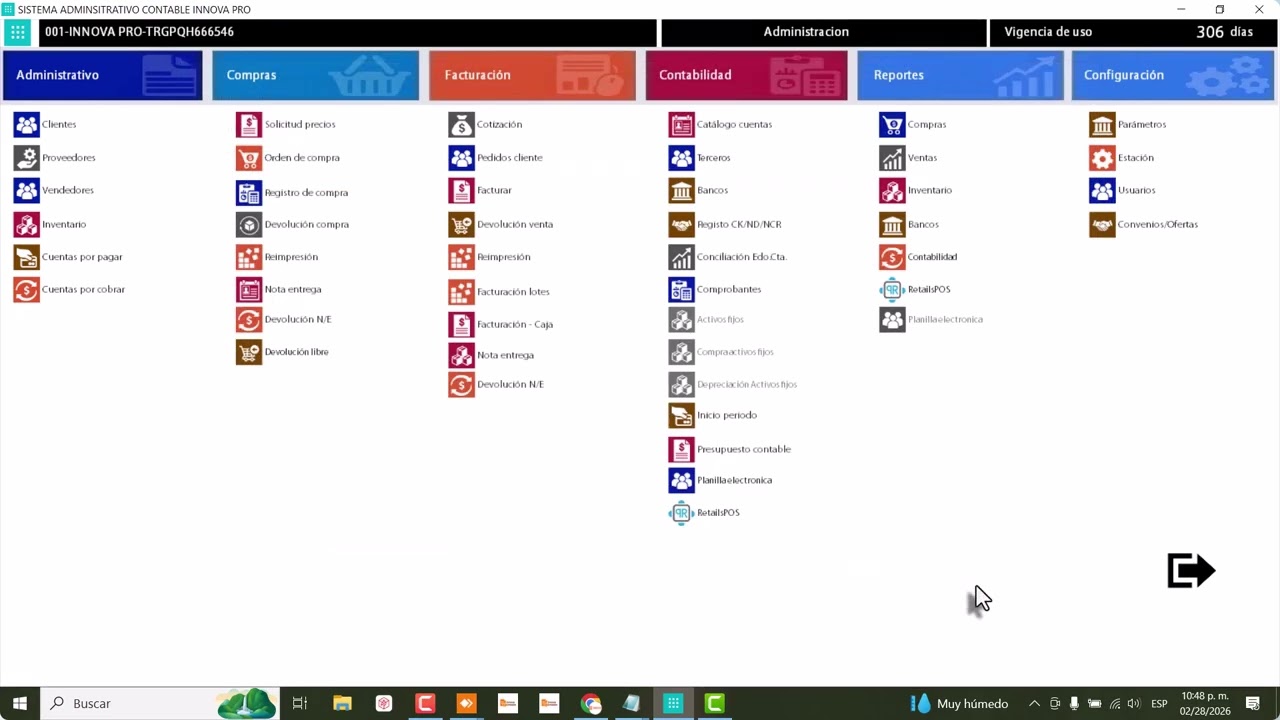The image size is (1280, 720).
Task: Select the Configuración section tab
Action: (1172, 75)
